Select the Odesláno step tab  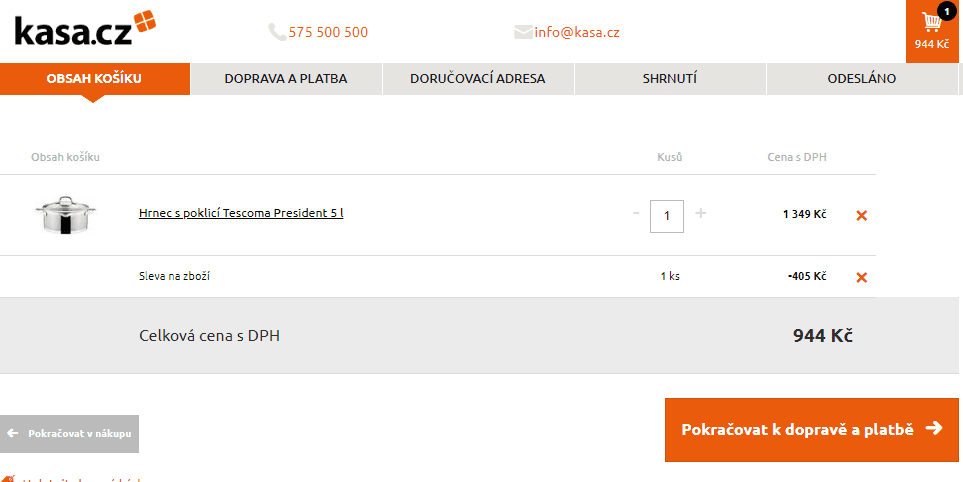click(x=862, y=79)
